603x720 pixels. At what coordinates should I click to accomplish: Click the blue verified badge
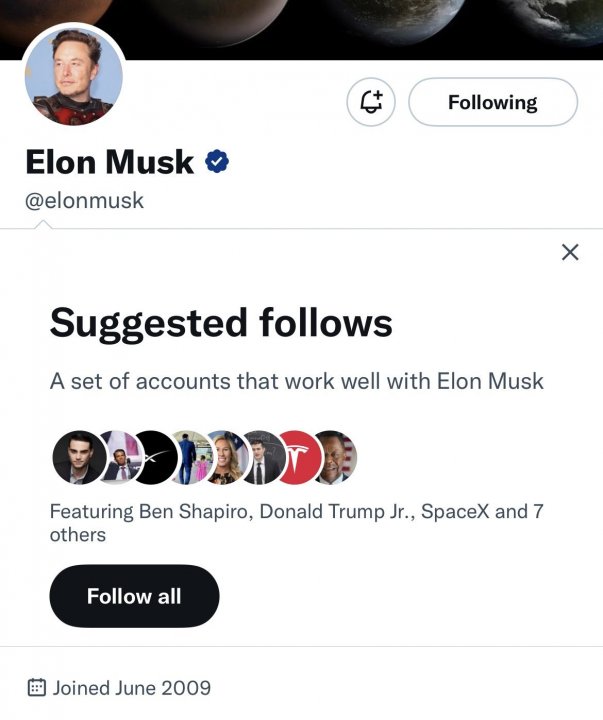[217, 161]
